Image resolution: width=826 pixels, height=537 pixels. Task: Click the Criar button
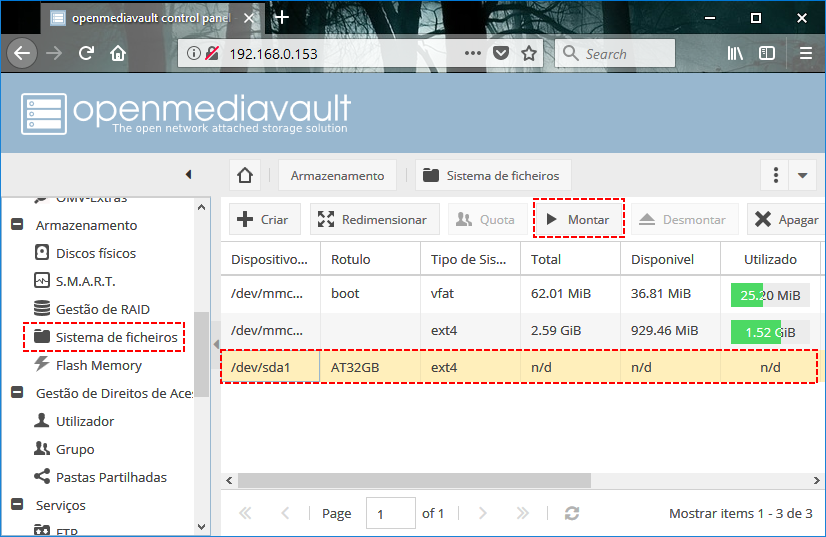tap(265, 219)
